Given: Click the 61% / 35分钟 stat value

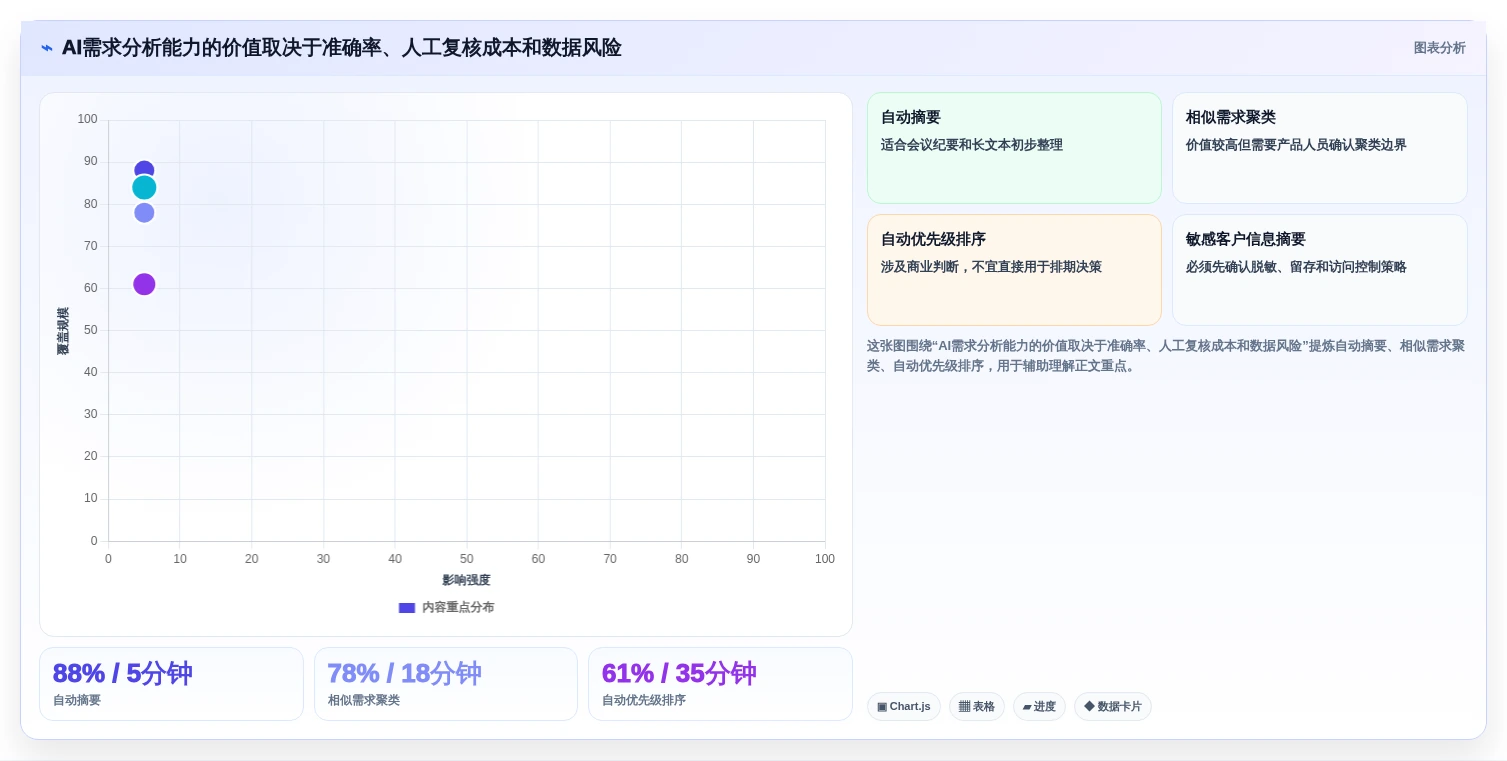Looking at the screenshot, I should point(679,674).
